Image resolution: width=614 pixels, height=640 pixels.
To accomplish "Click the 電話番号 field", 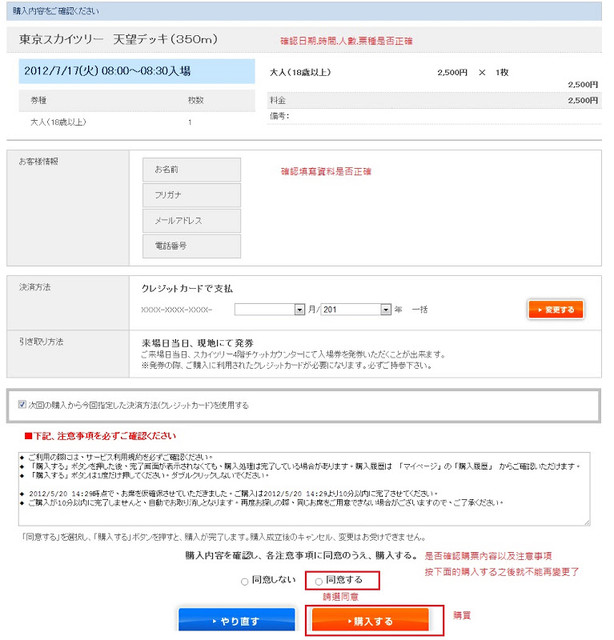I will point(191,246).
